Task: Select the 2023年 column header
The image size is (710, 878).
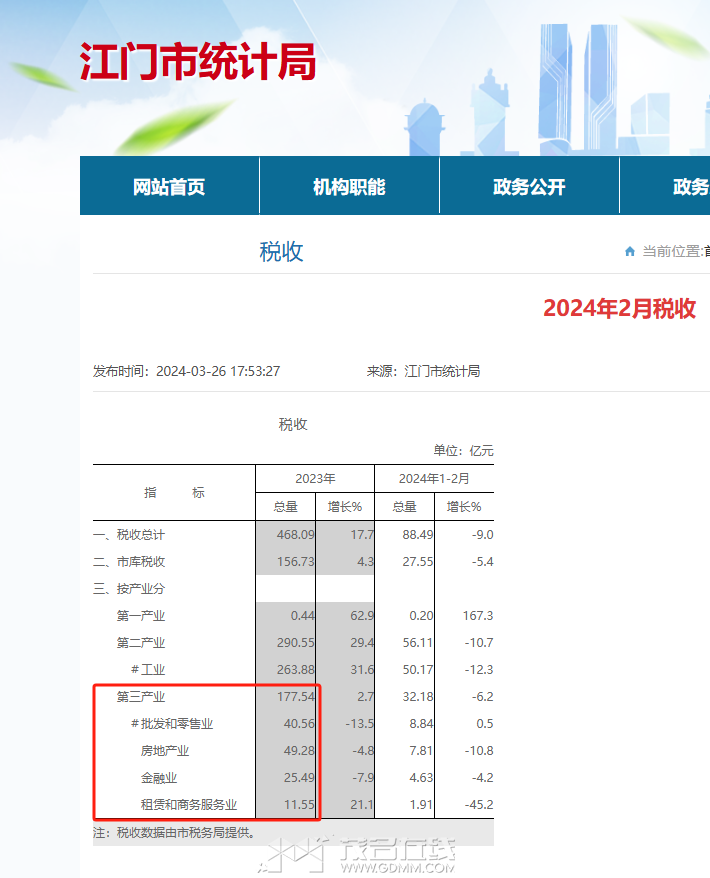Action: (x=315, y=478)
